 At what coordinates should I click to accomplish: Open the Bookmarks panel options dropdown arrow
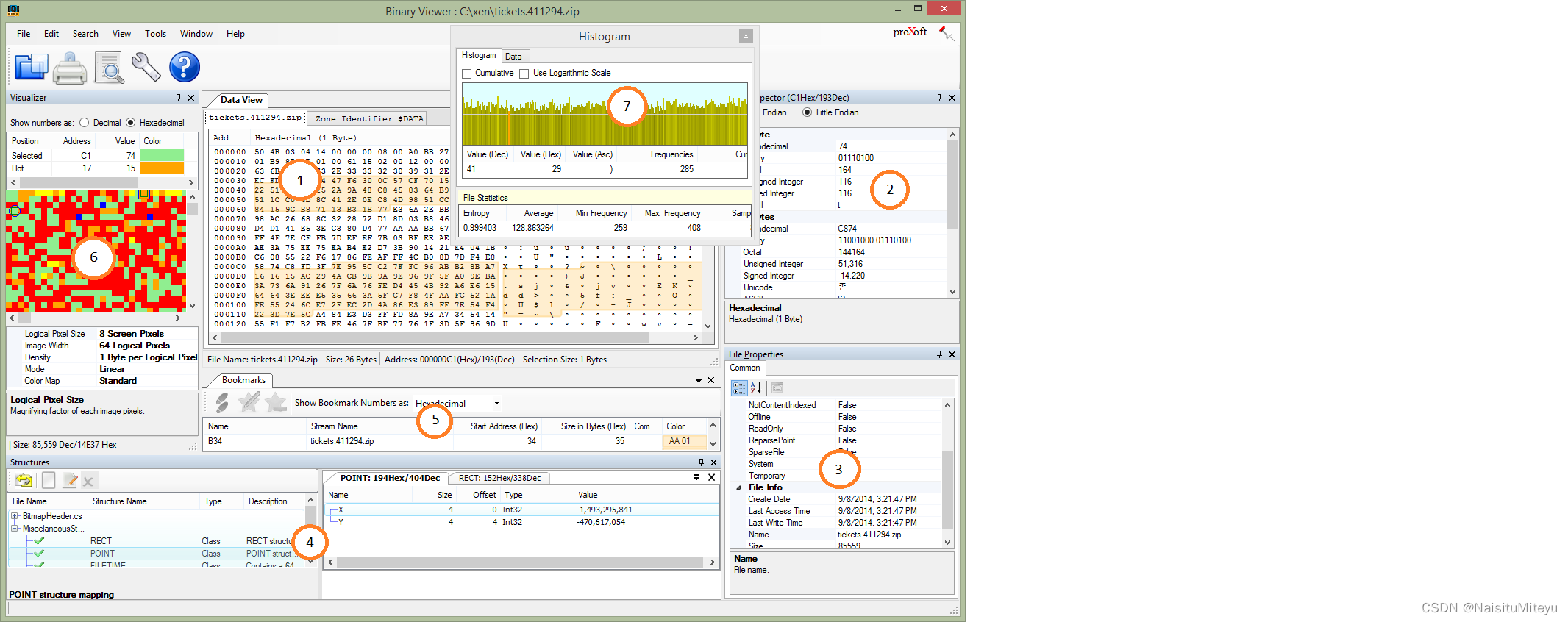coord(699,380)
